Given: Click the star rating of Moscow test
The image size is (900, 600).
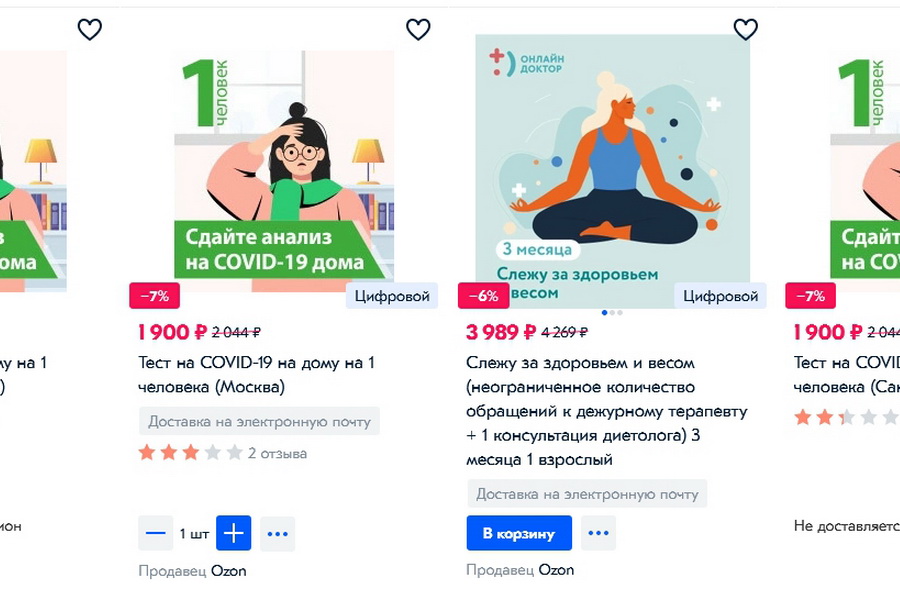Looking at the screenshot, I should click(191, 453).
